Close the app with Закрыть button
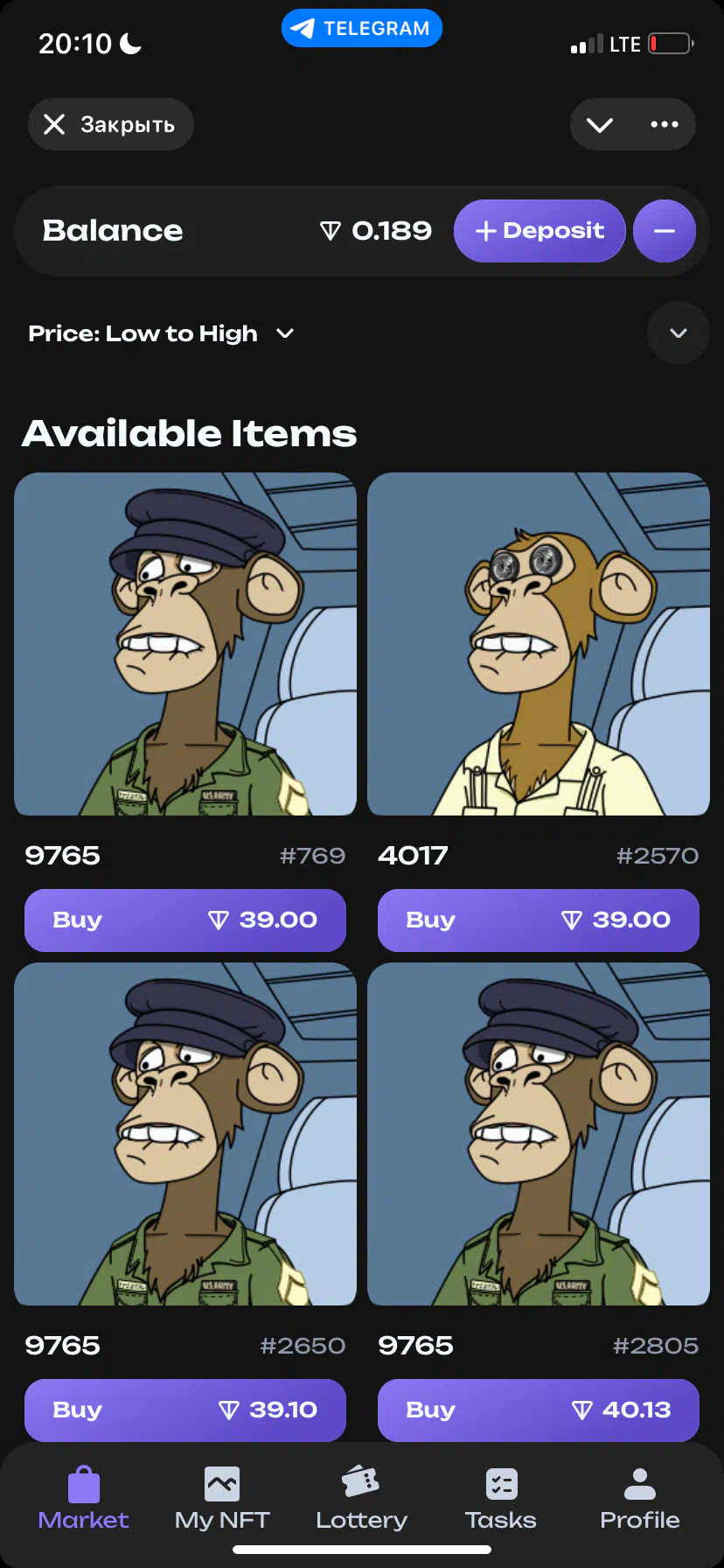 tap(111, 124)
